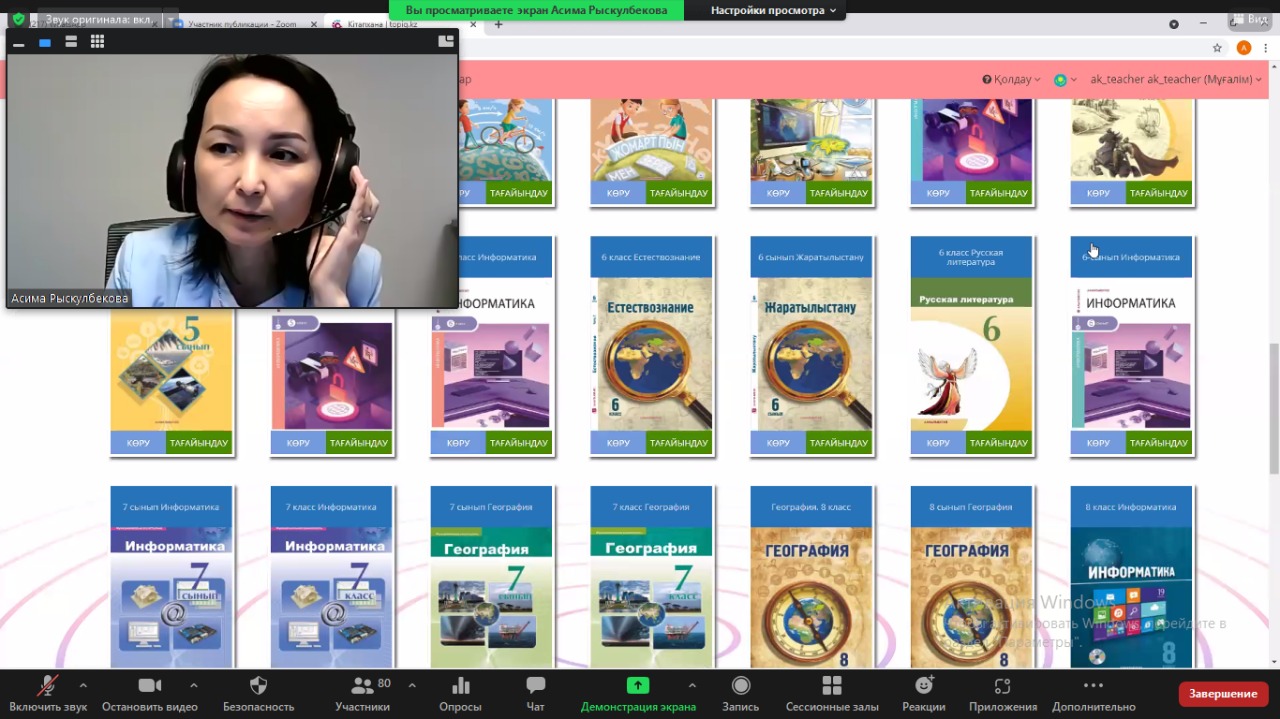The height and width of the screenshot is (719, 1280).
Task: Switch video panel to strip view
Action: 71,42
